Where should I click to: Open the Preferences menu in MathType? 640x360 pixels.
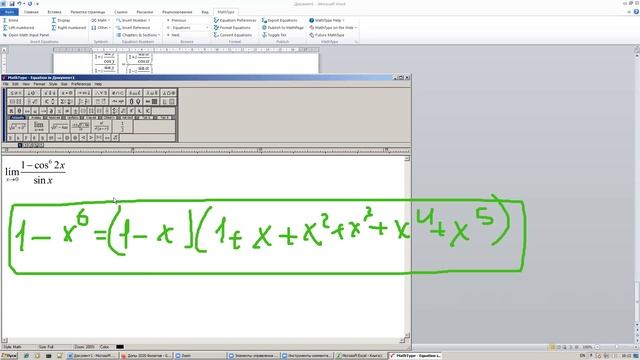click(81, 84)
